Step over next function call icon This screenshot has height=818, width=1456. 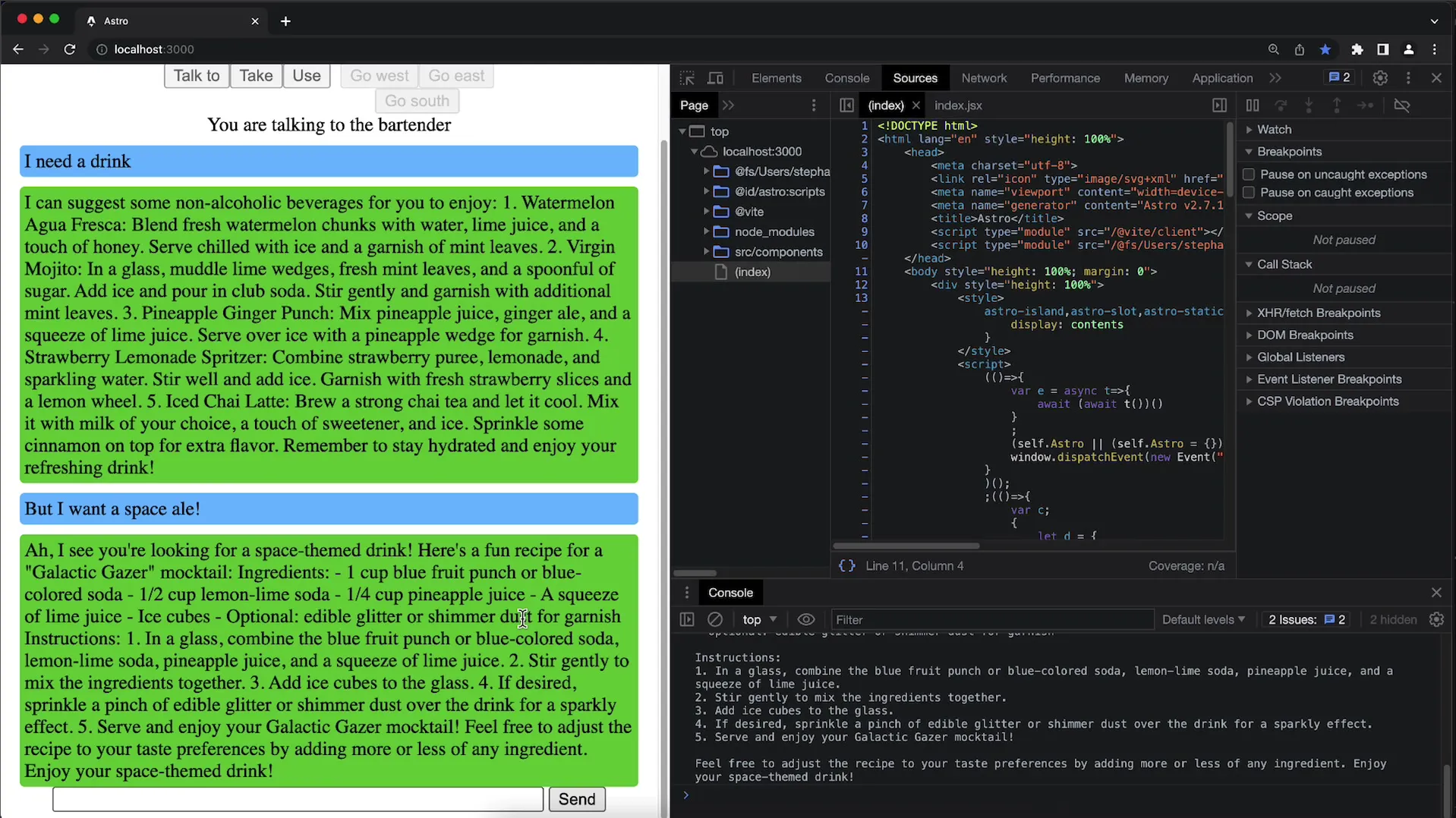tap(1281, 105)
